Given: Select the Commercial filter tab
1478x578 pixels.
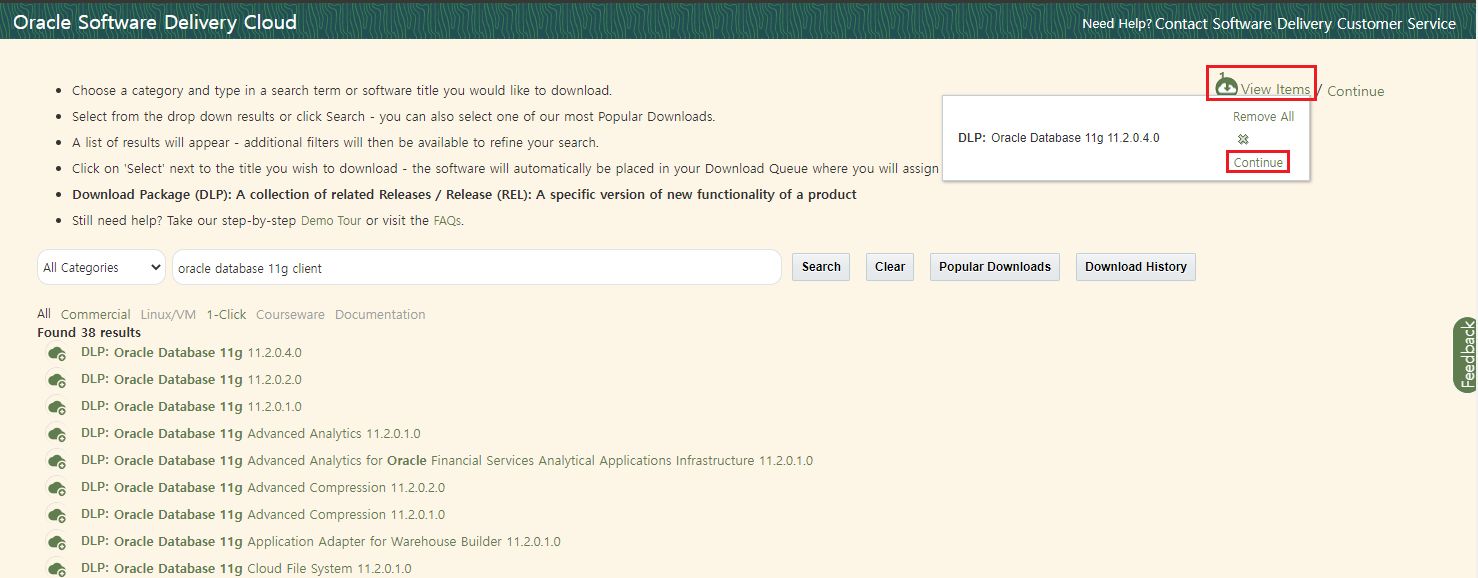Looking at the screenshot, I should point(96,314).
